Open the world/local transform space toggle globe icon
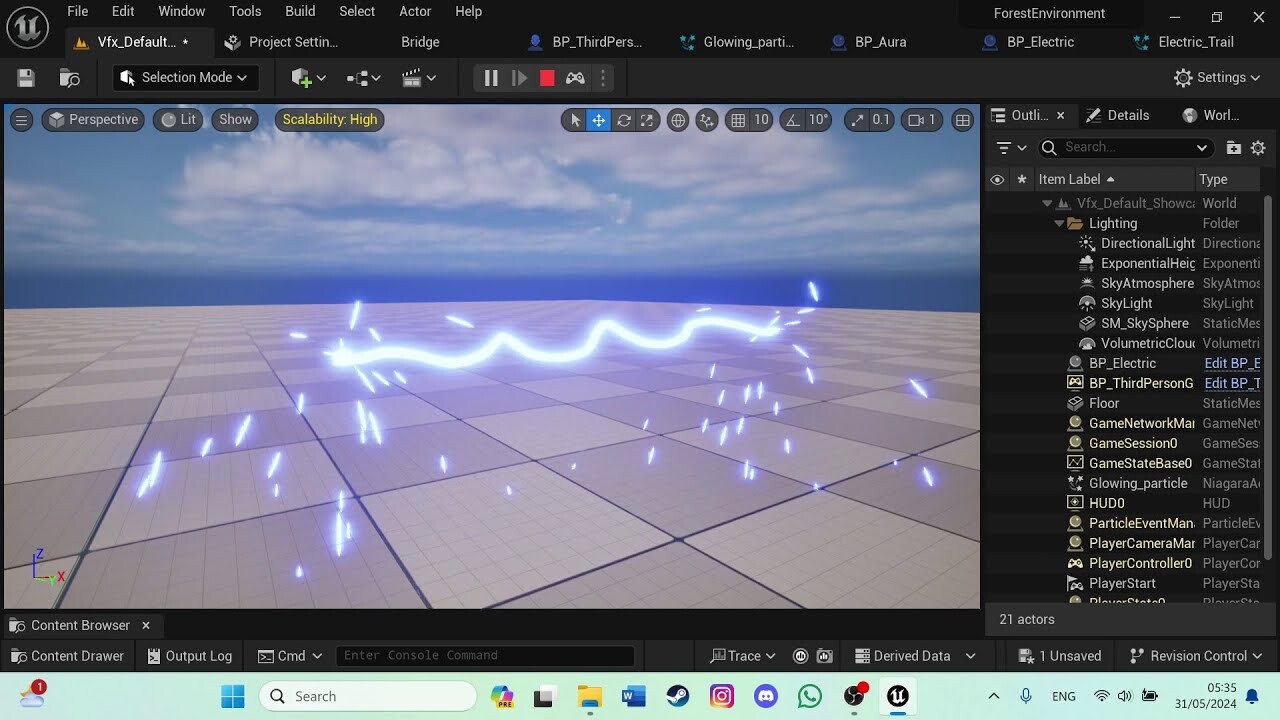 click(x=678, y=119)
